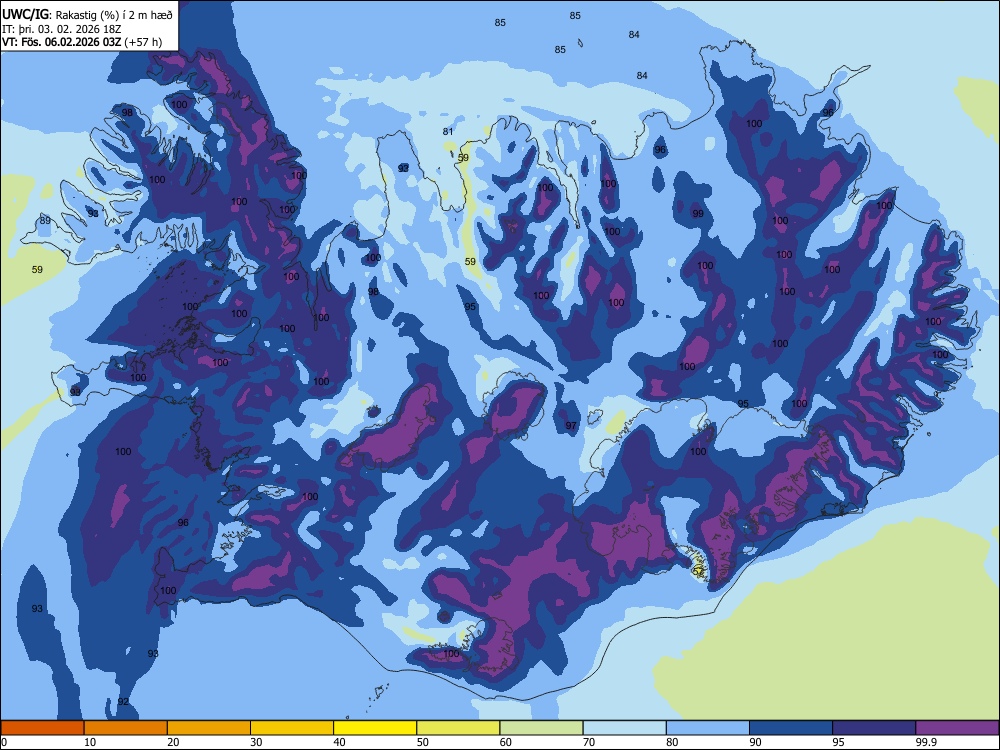The width and height of the screenshot is (1000, 750).
Task: Click the '89' humidity value near the west coast
Action: 45,221
